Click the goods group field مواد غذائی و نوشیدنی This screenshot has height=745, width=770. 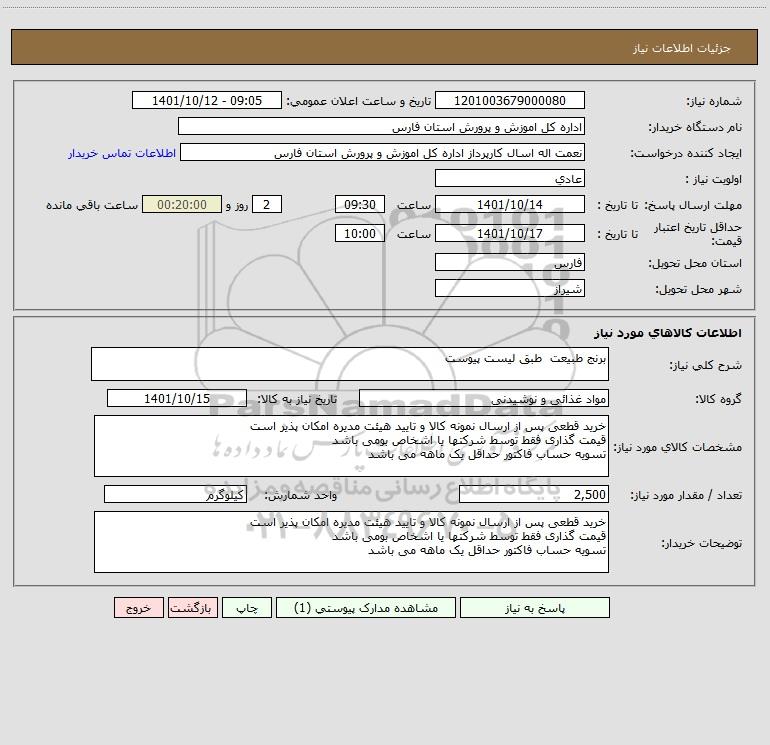point(484,398)
